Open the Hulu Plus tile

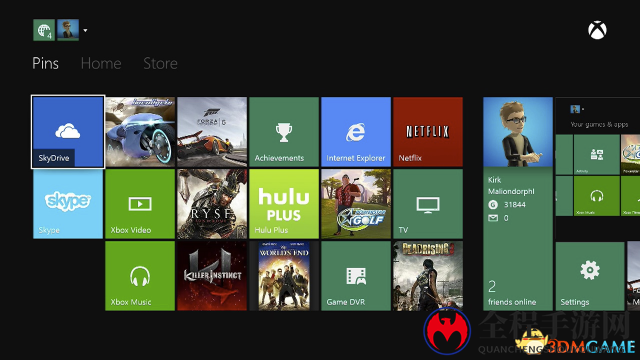tap(284, 204)
